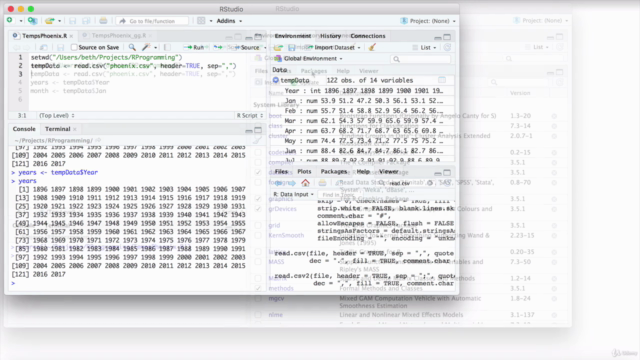Click the Print current file icon

[103, 21]
